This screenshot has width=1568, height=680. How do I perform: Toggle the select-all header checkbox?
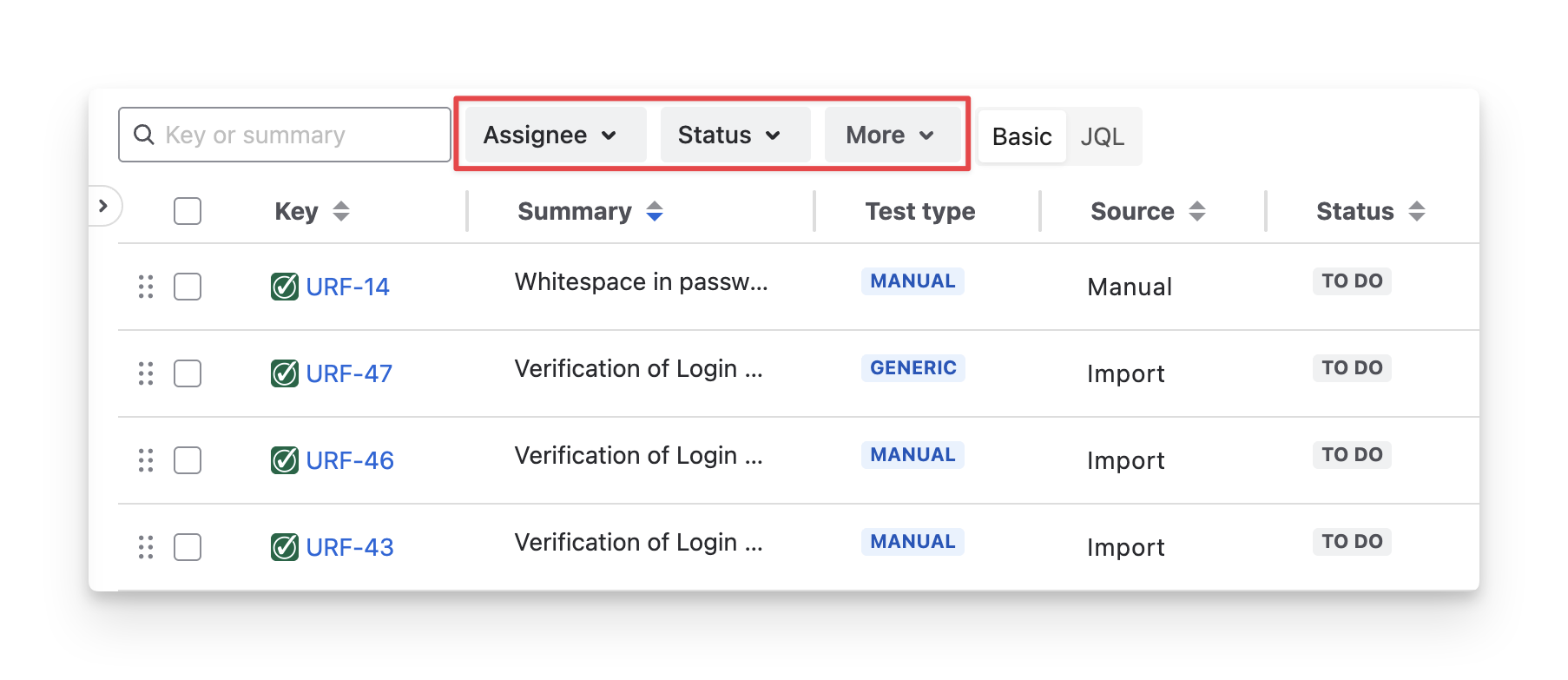click(x=188, y=211)
